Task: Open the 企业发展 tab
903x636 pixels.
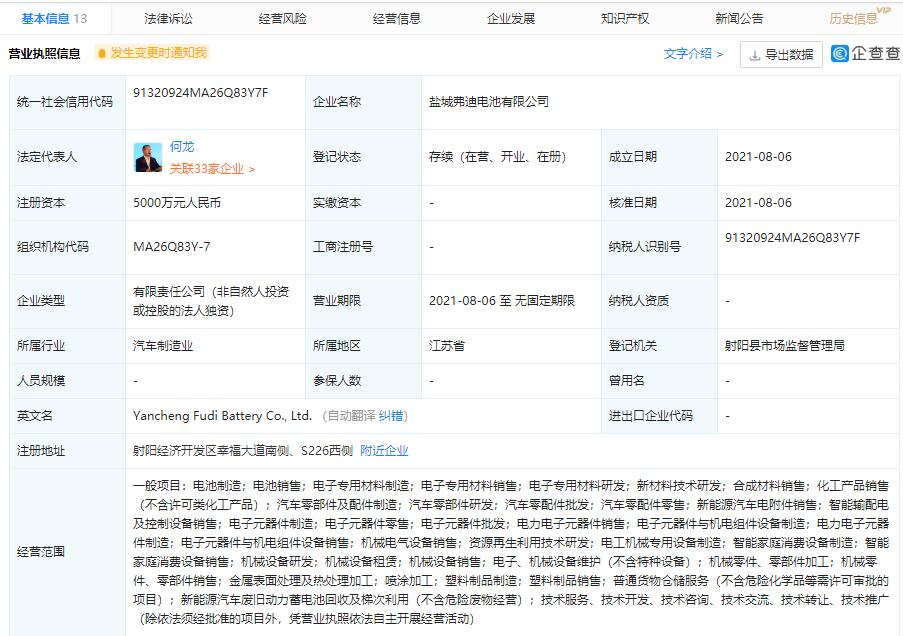Action: [510, 17]
